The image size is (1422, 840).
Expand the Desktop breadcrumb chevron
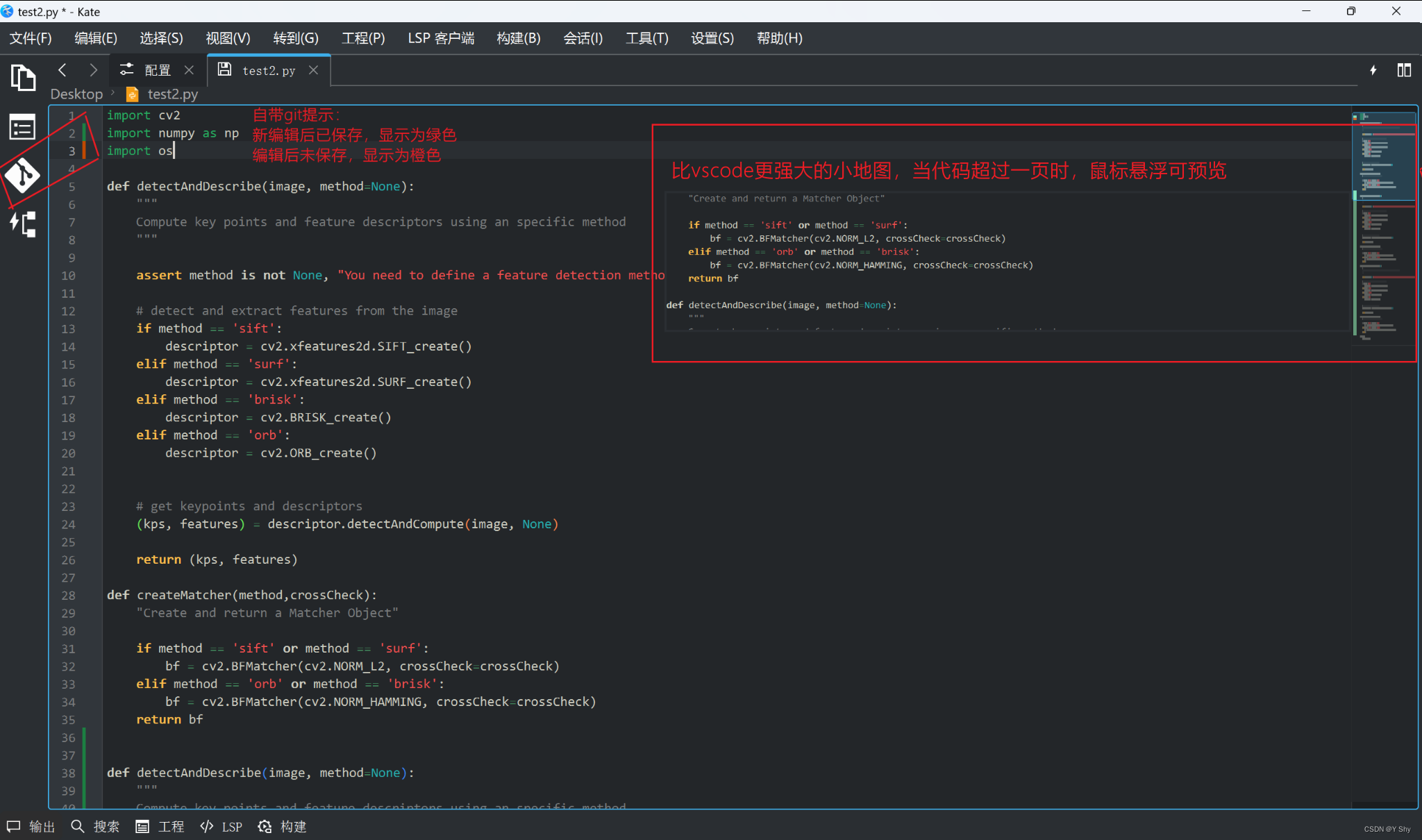coord(113,92)
